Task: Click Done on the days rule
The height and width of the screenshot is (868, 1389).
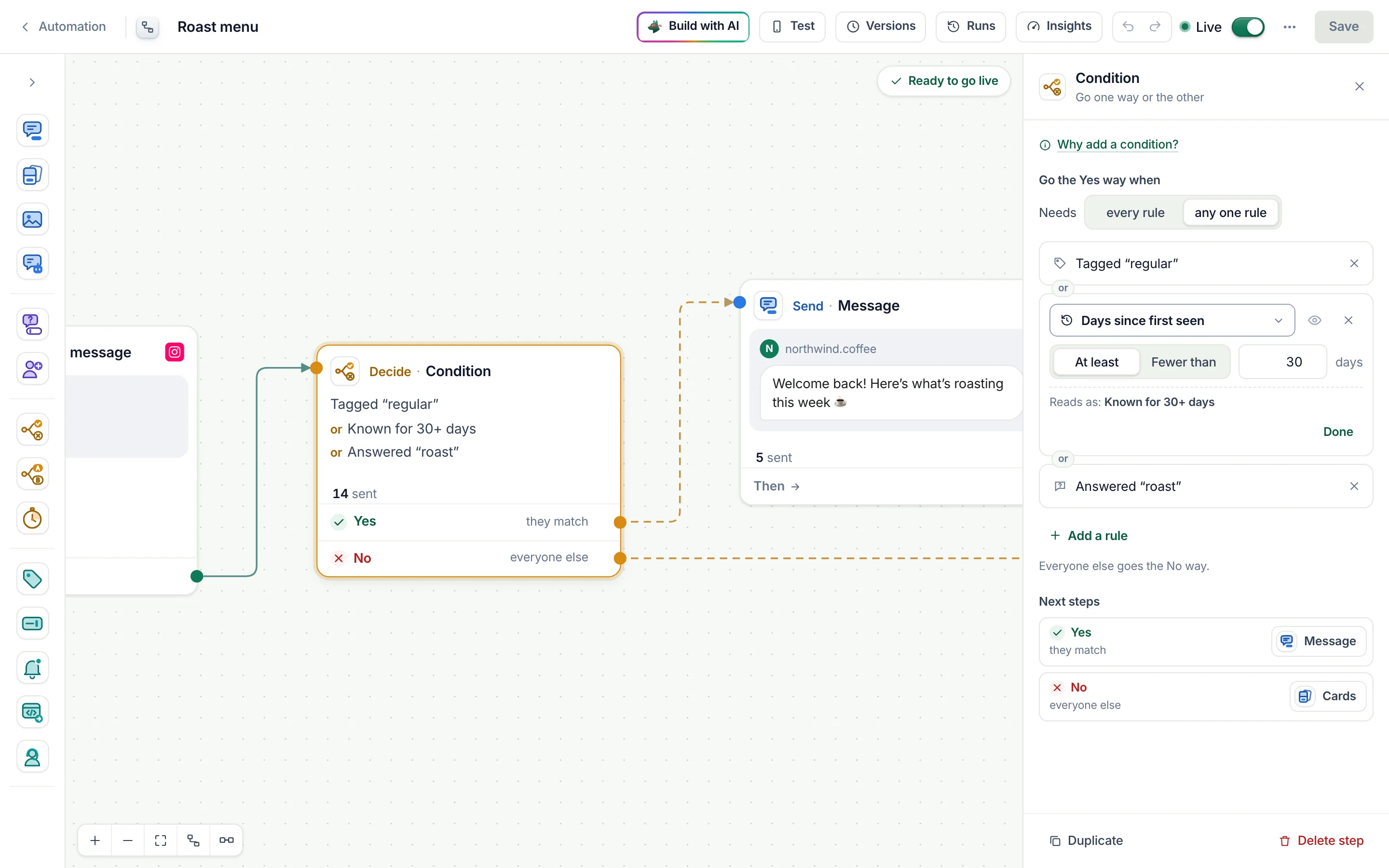Action: [x=1338, y=432]
